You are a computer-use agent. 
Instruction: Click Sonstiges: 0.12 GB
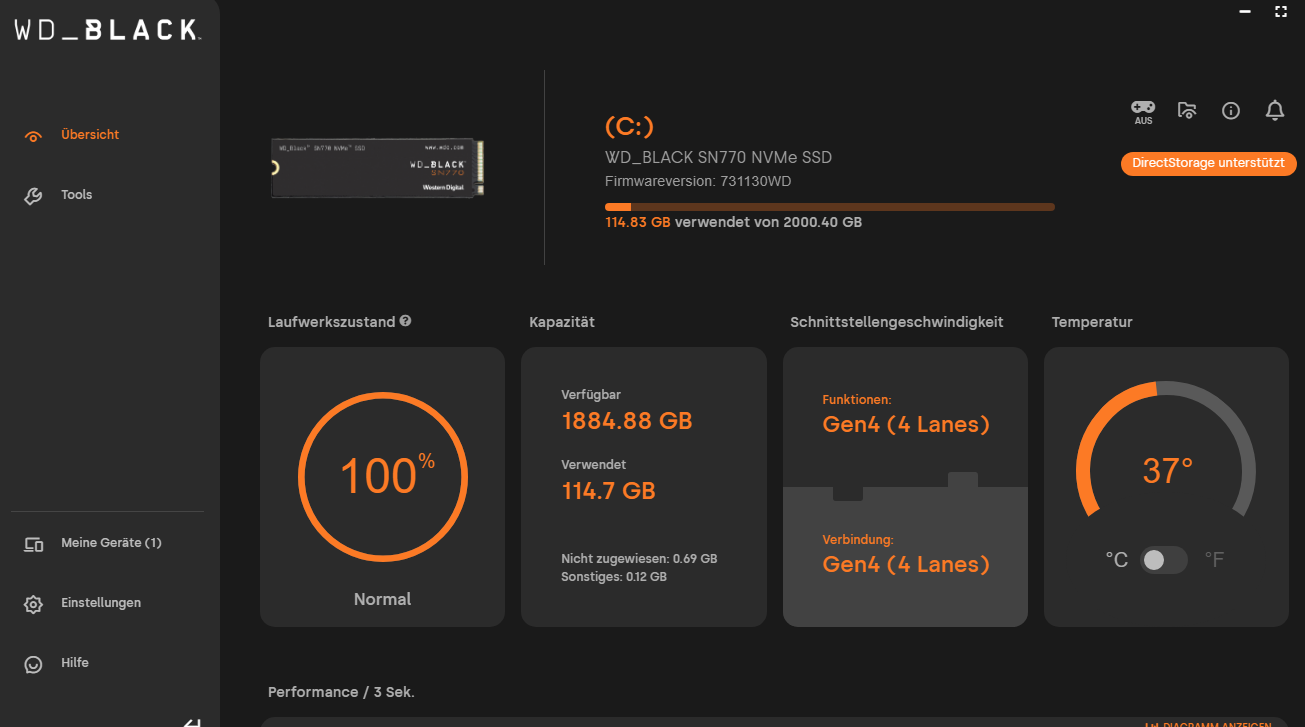(614, 577)
